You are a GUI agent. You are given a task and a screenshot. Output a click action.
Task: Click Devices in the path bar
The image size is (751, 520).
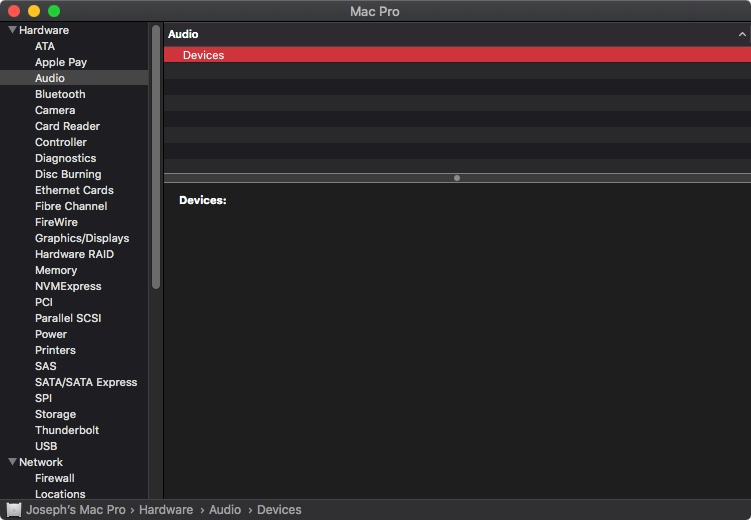click(x=279, y=509)
